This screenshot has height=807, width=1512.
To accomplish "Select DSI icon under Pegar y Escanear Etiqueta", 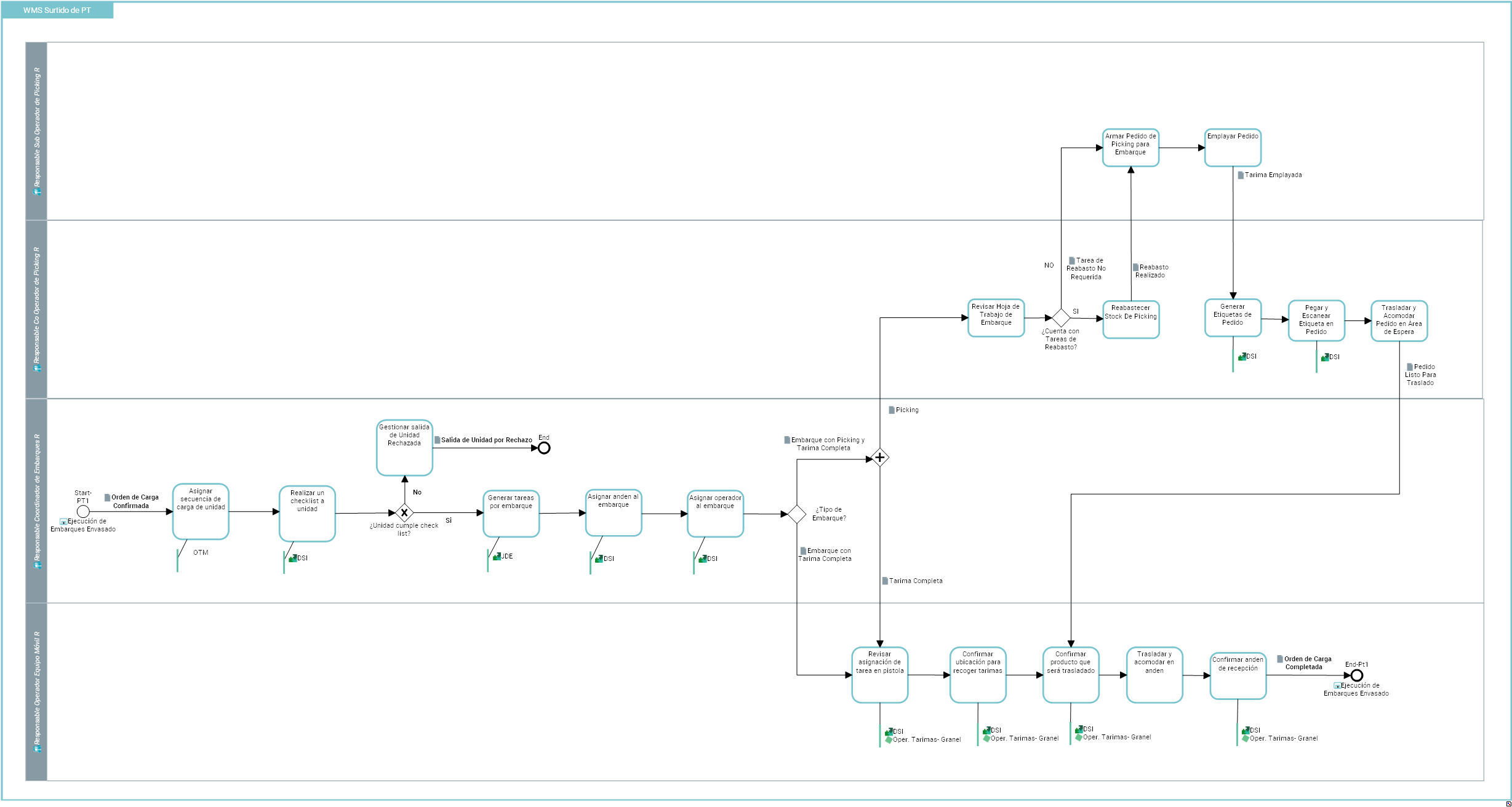I will click(1325, 357).
